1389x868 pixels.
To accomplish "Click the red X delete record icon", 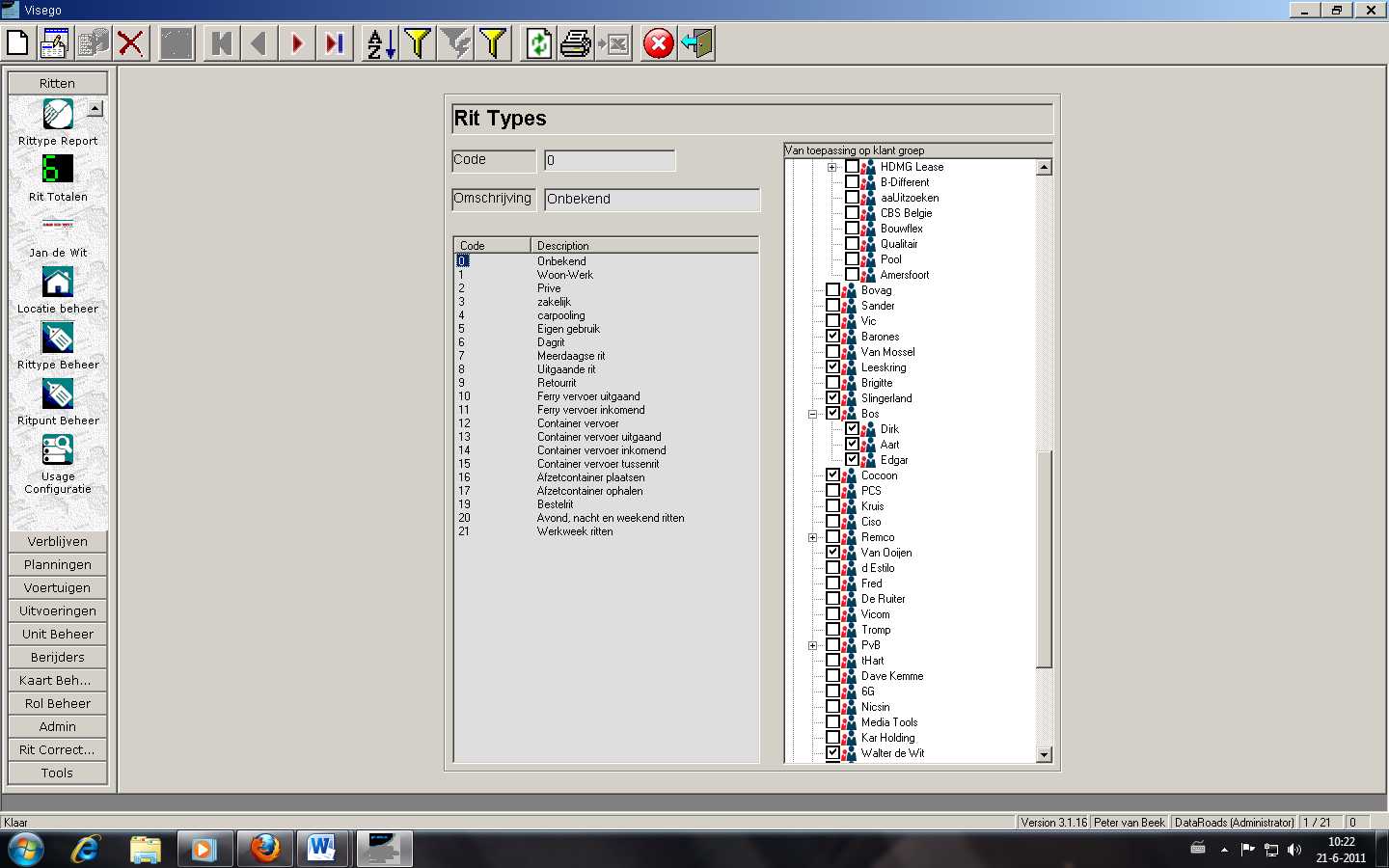I will pyautogui.click(x=130, y=43).
